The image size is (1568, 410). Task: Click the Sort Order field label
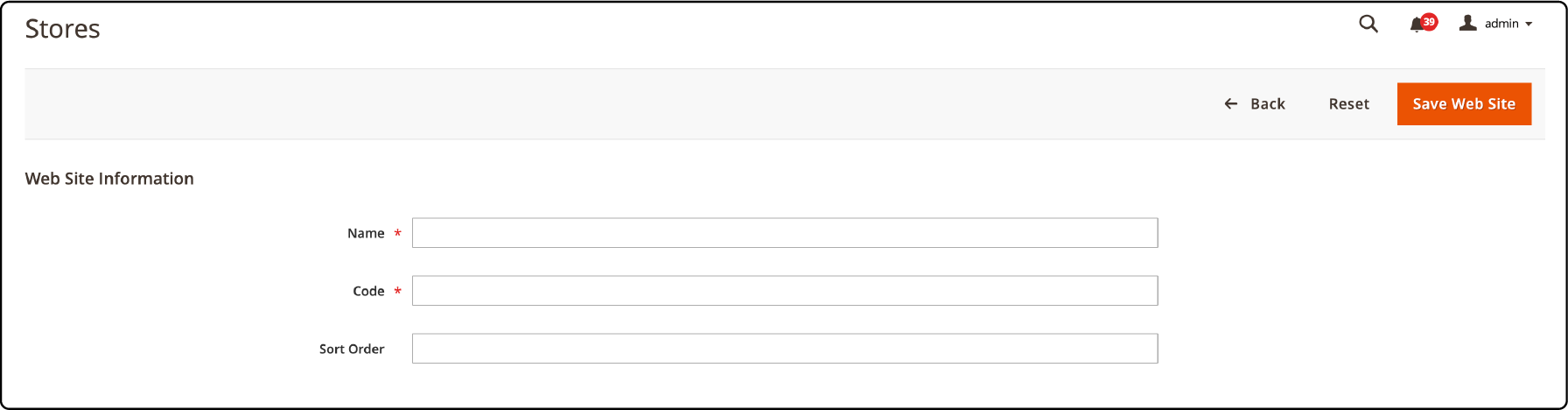click(x=352, y=349)
